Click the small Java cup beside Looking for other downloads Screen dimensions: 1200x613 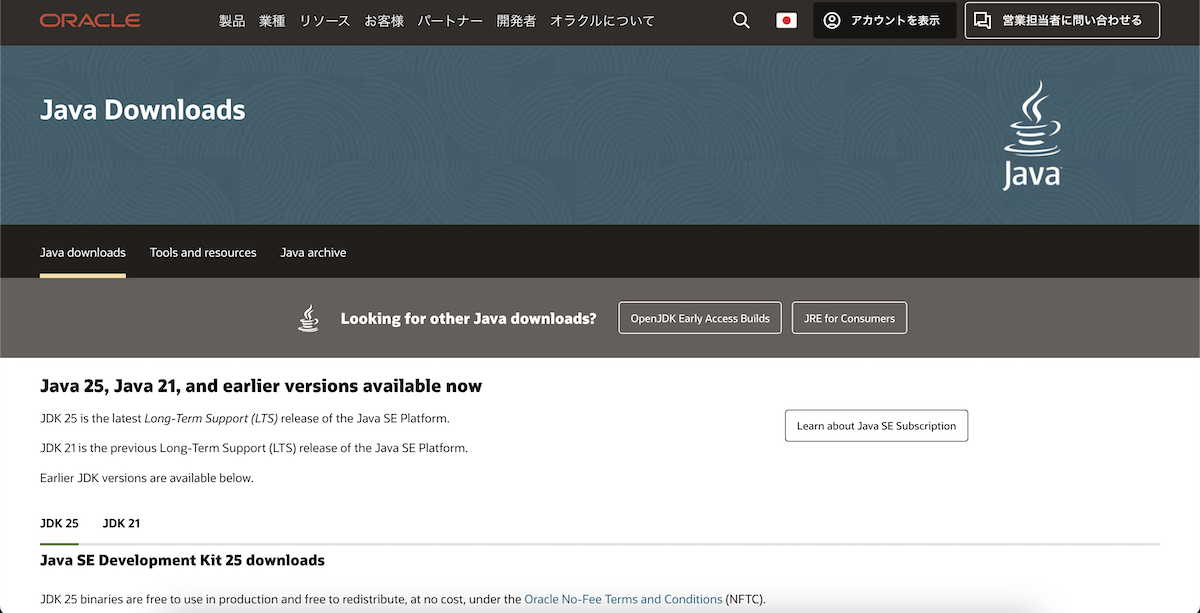[308, 317]
